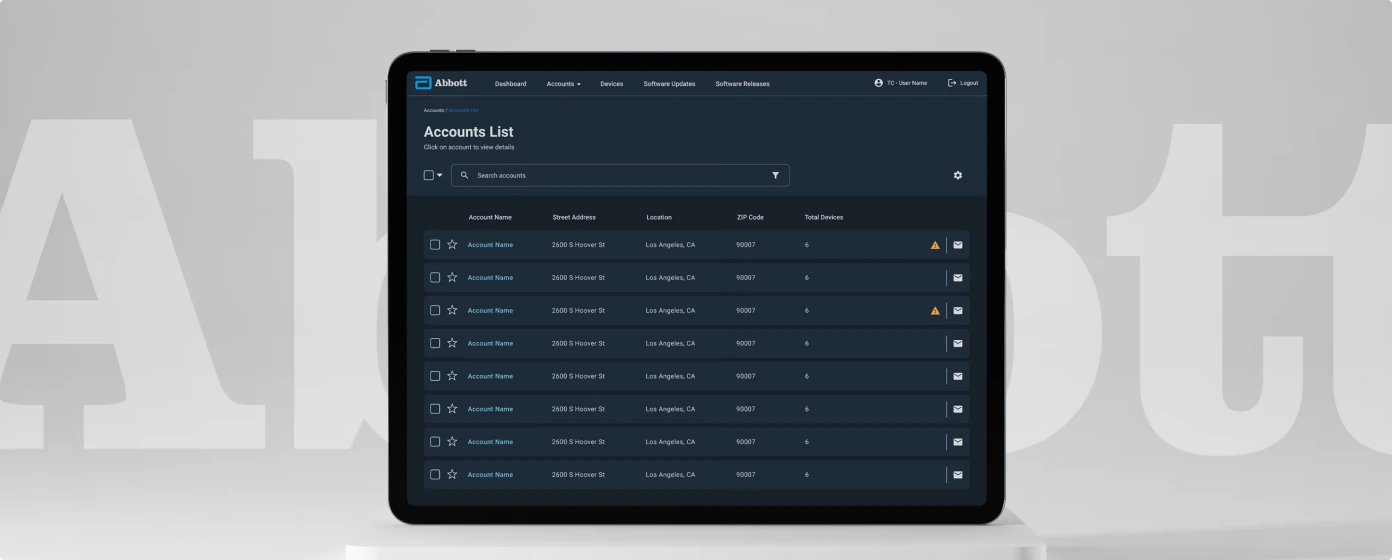Click into the Search accounts field
The height and width of the screenshot is (560, 1392).
point(620,175)
